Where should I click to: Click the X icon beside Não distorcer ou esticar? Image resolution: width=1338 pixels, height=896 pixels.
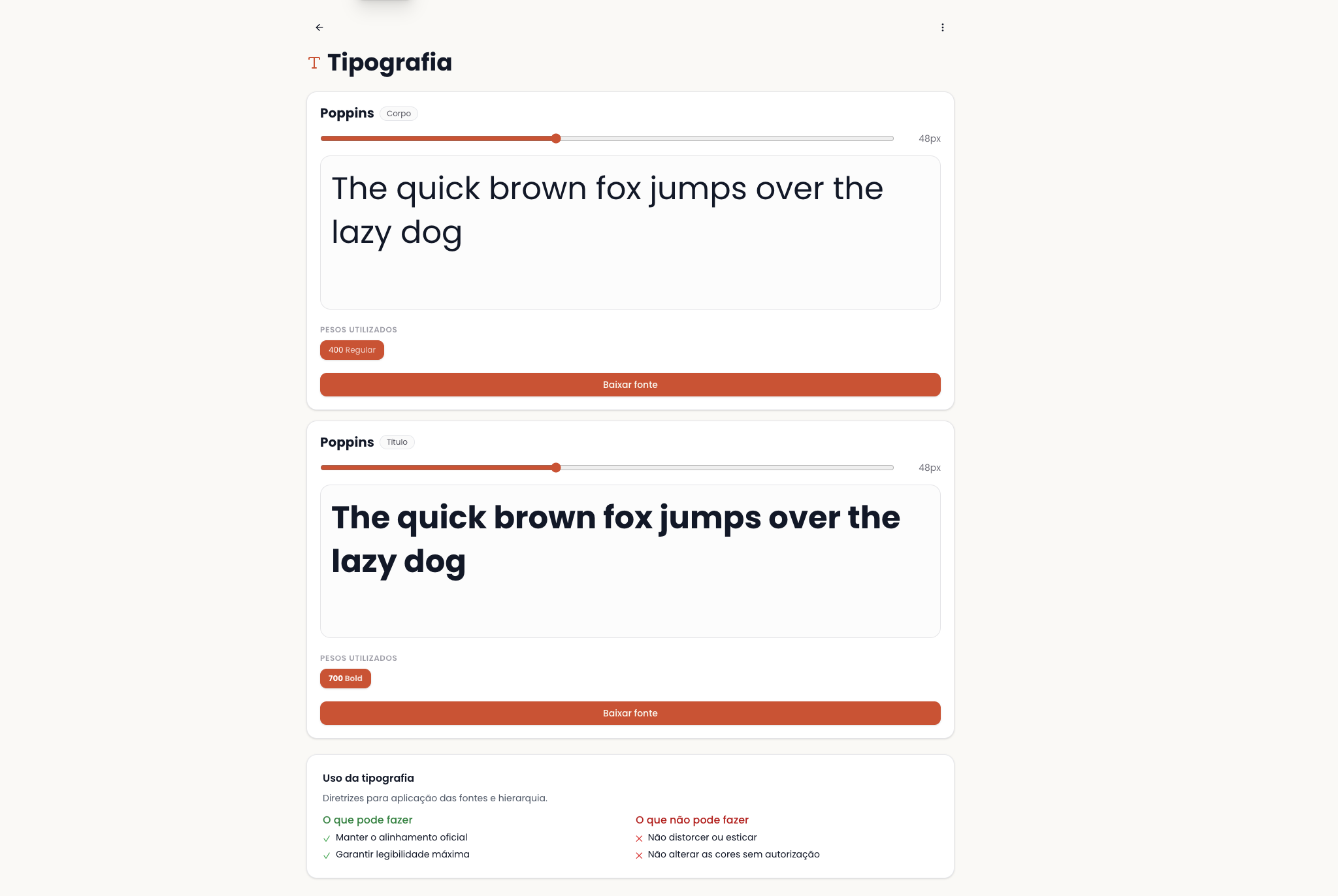(x=639, y=839)
